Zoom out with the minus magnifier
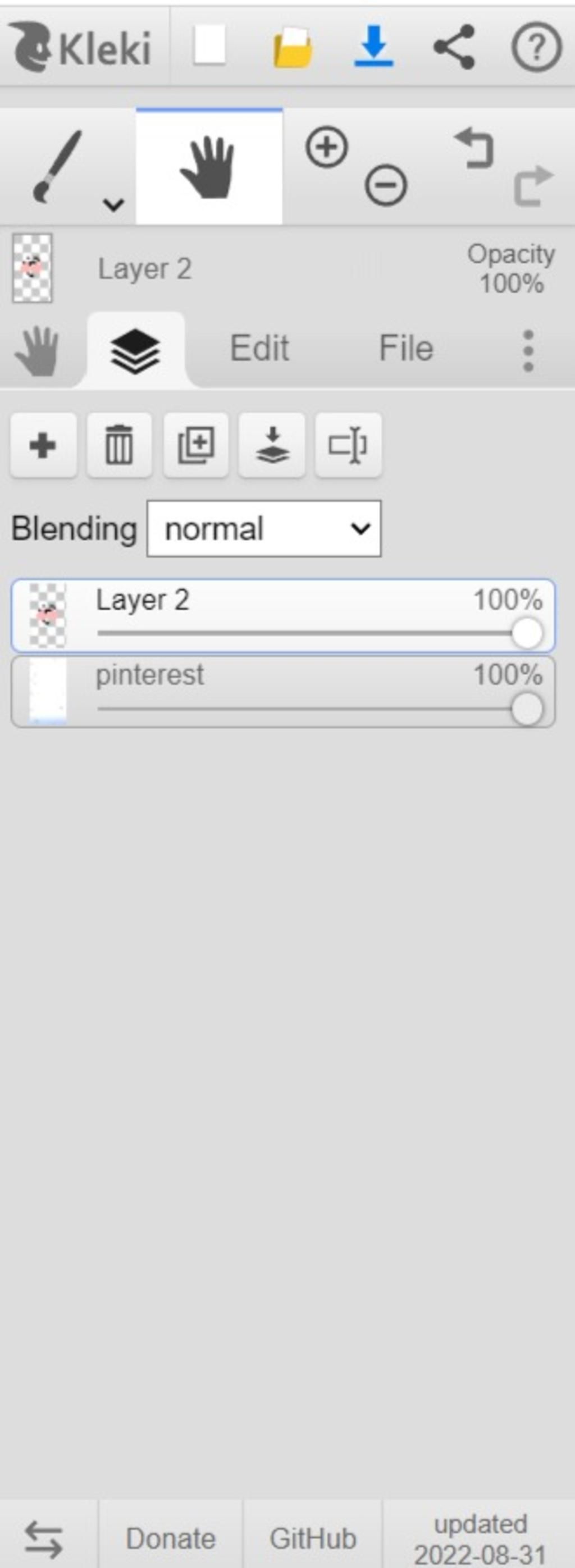Image resolution: width=575 pixels, height=1568 pixels. pyautogui.click(x=386, y=185)
